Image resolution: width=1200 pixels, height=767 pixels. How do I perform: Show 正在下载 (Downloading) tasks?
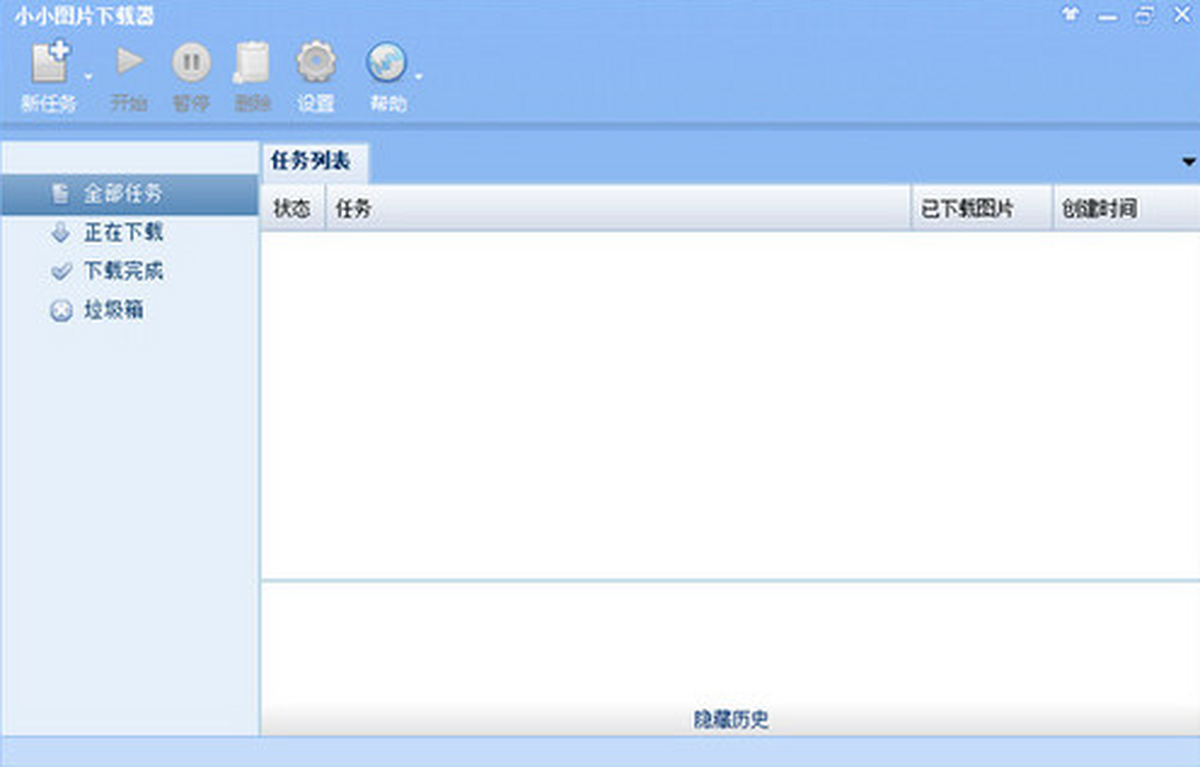(123, 233)
